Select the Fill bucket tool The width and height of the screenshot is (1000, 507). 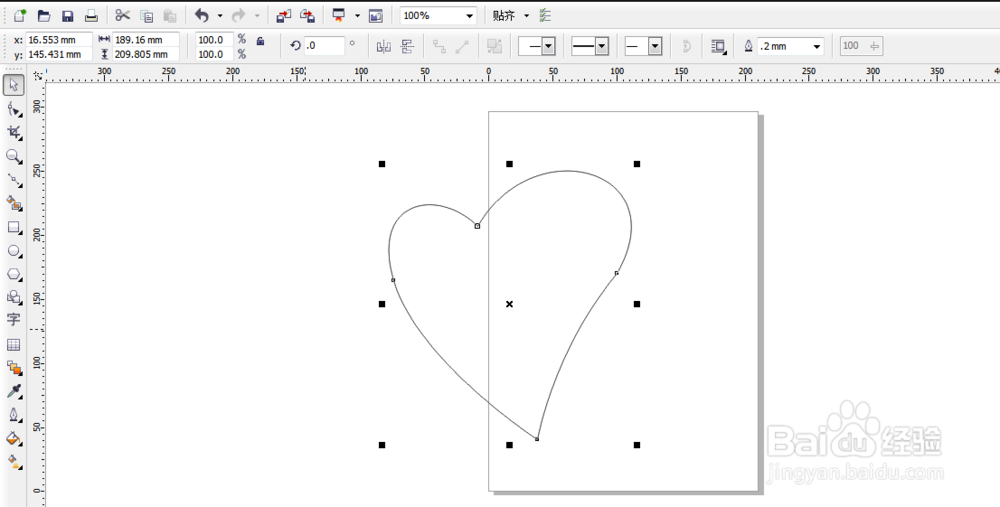coord(14,439)
